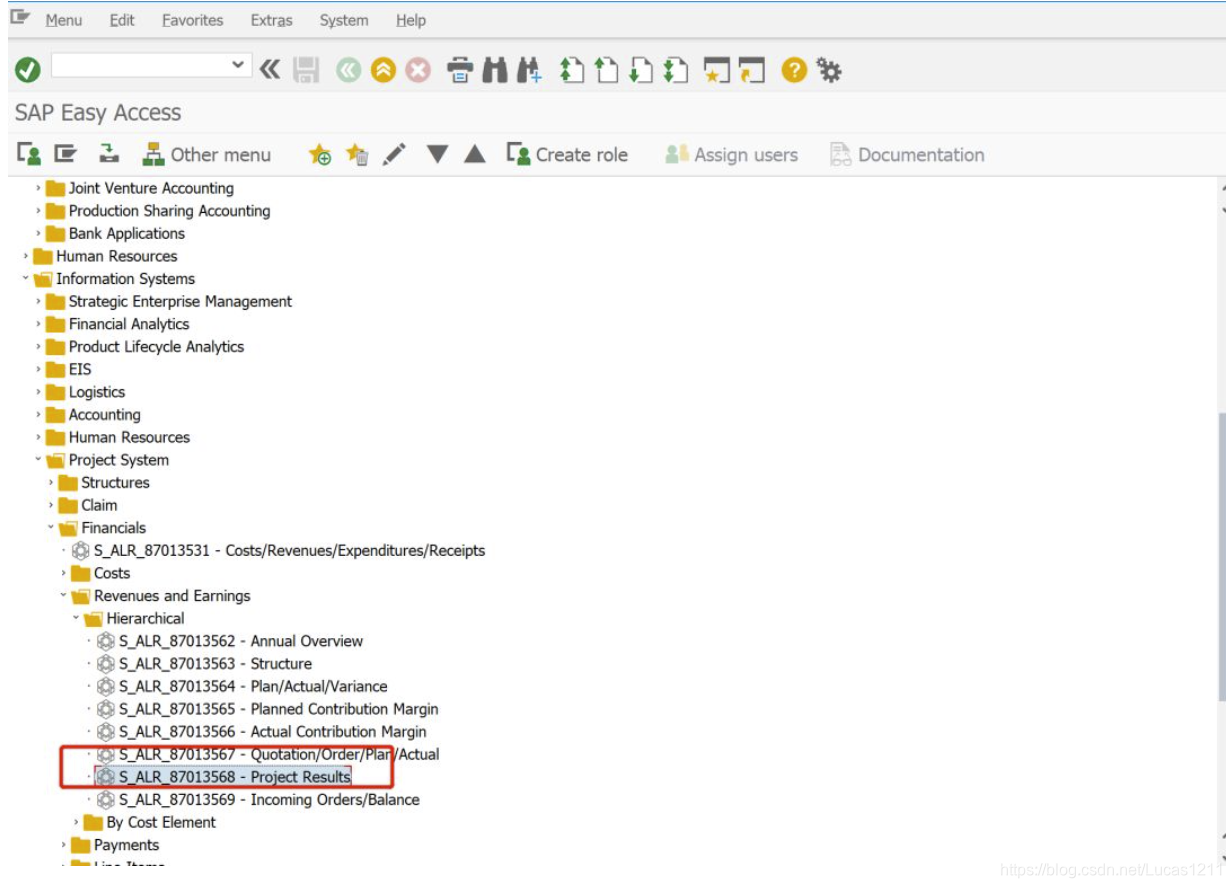Expand the Strategic Enterprise Management folder

coord(39,301)
